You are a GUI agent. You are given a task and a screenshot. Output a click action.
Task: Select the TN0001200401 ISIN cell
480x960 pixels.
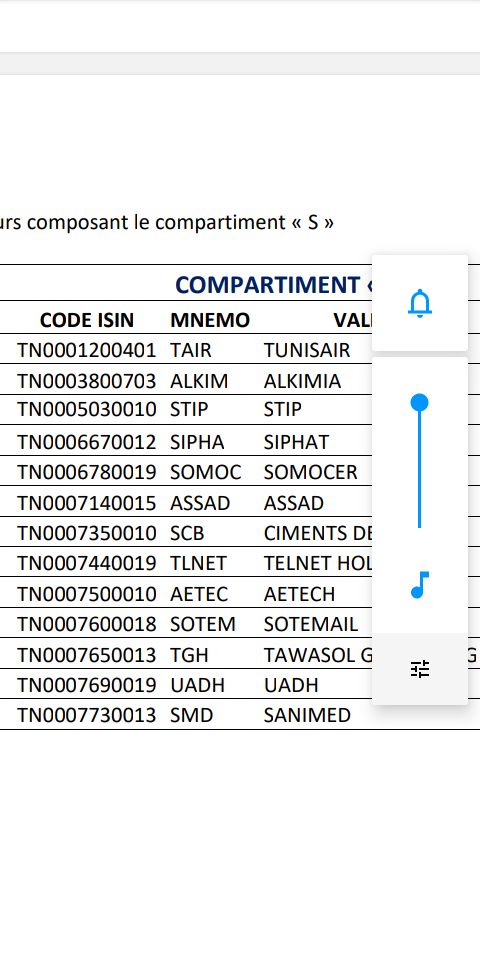pyautogui.click(x=86, y=350)
